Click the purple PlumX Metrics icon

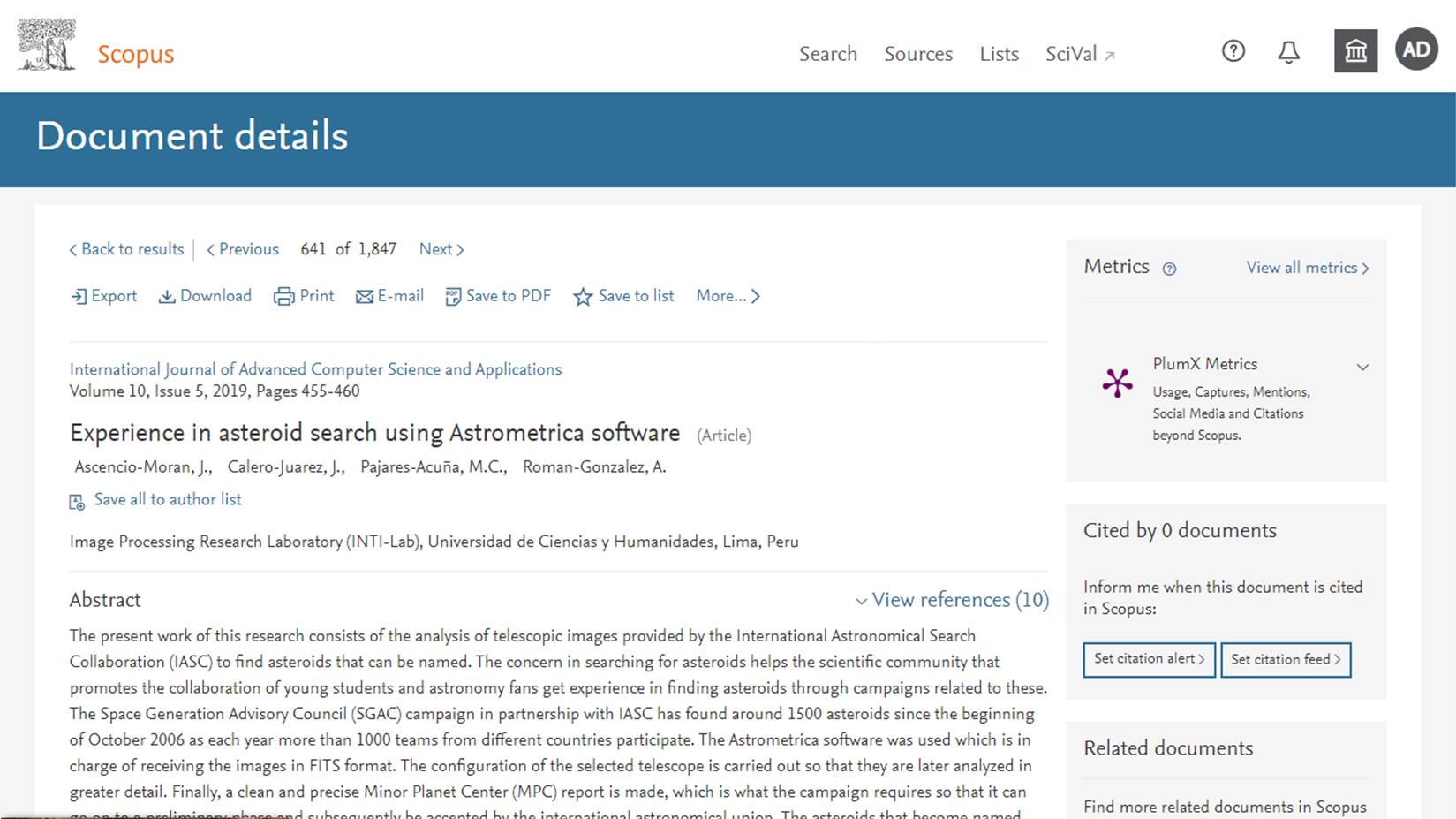point(1117,383)
